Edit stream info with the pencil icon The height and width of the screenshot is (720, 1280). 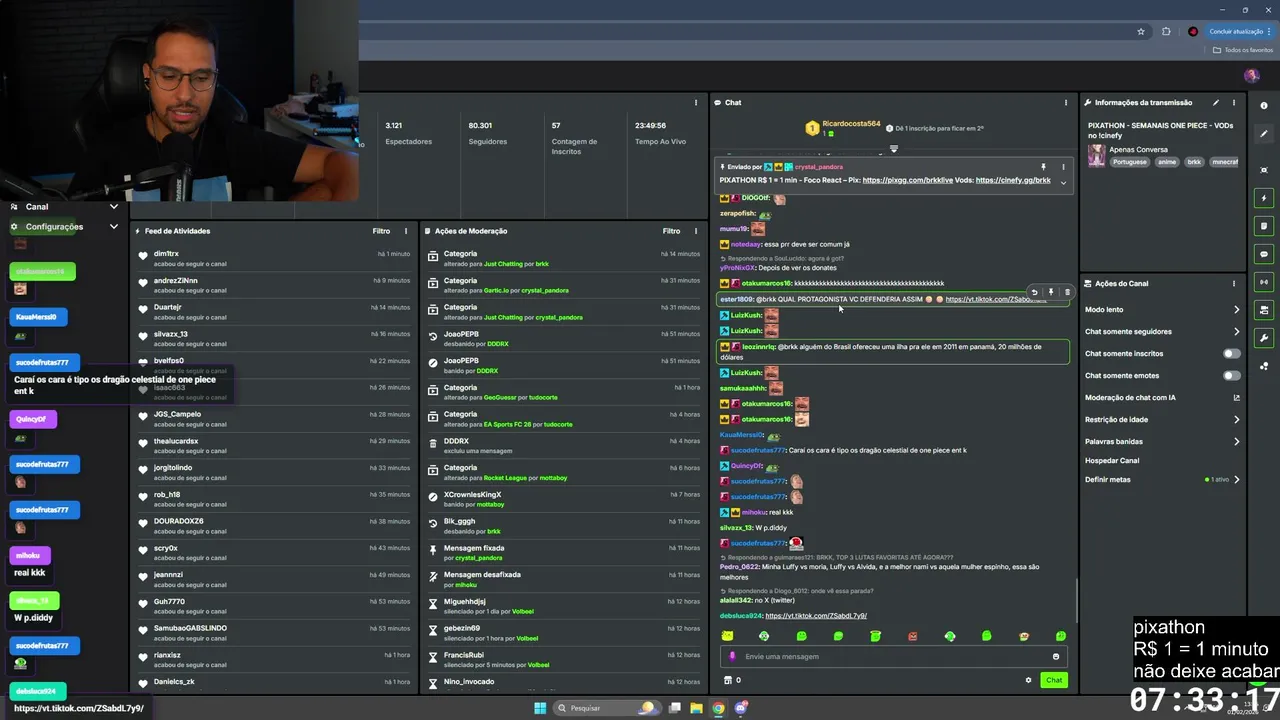coord(1216,102)
